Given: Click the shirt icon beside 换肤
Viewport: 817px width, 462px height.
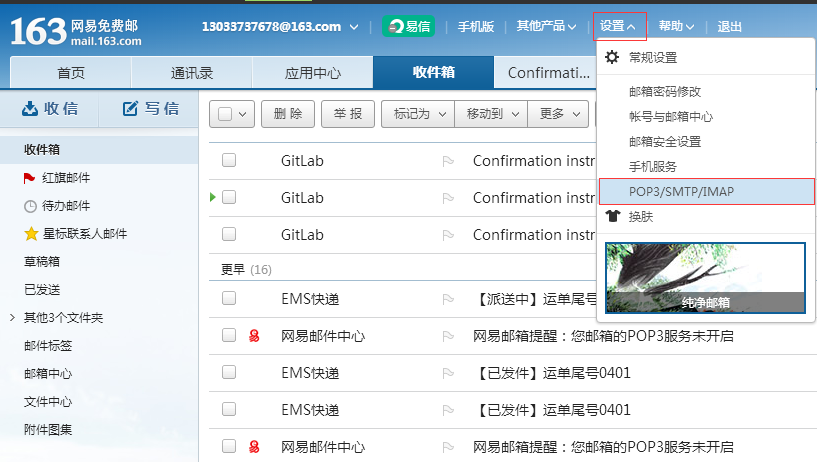Looking at the screenshot, I should pyautogui.click(x=613, y=216).
